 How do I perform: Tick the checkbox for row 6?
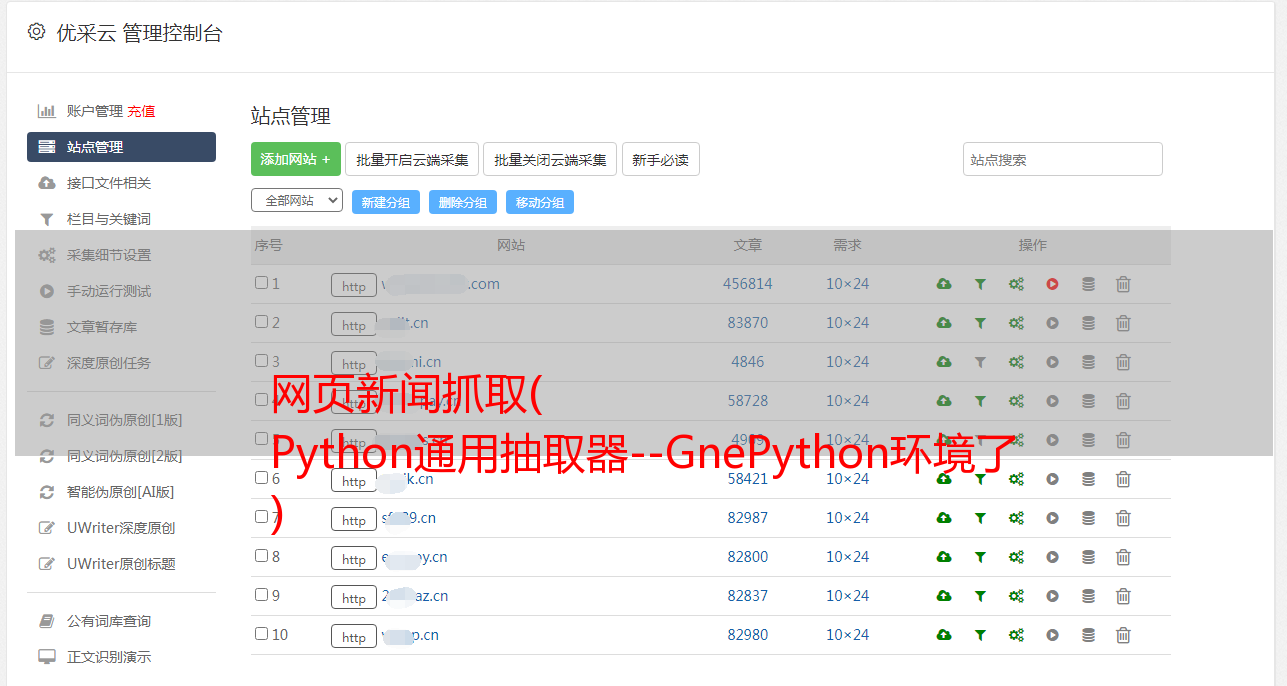[x=261, y=478]
